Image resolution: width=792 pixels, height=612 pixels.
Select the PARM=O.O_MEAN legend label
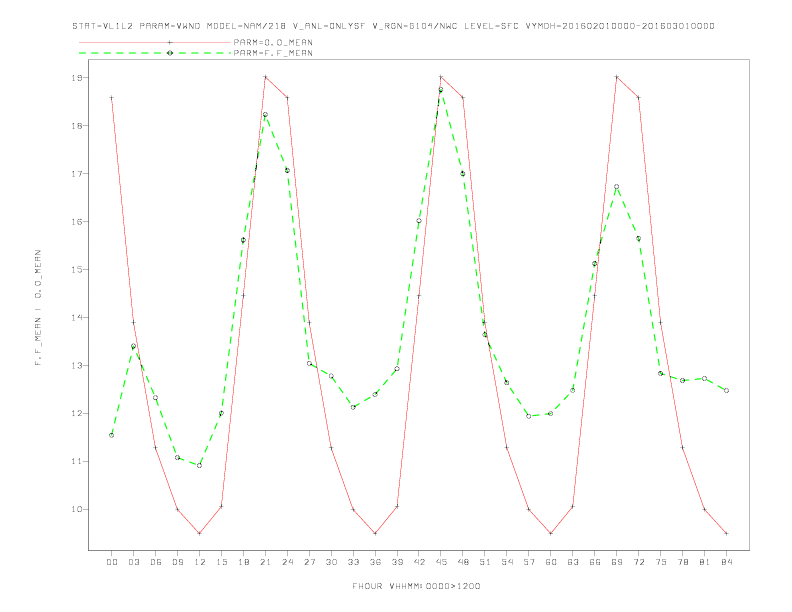click(273, 42)
